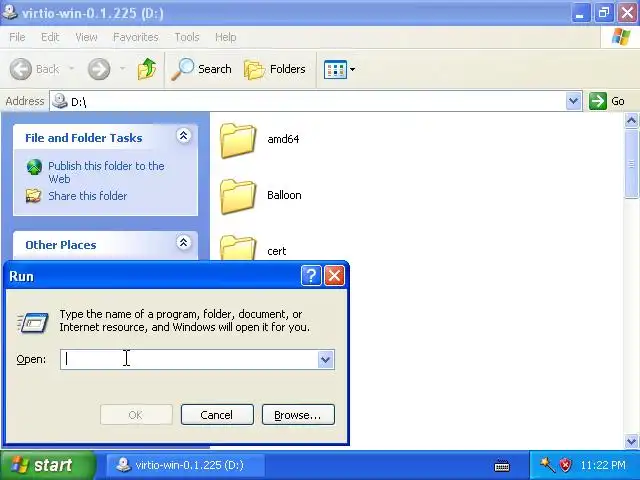
Task: Click the cert folder name
Action: point(277,251)
